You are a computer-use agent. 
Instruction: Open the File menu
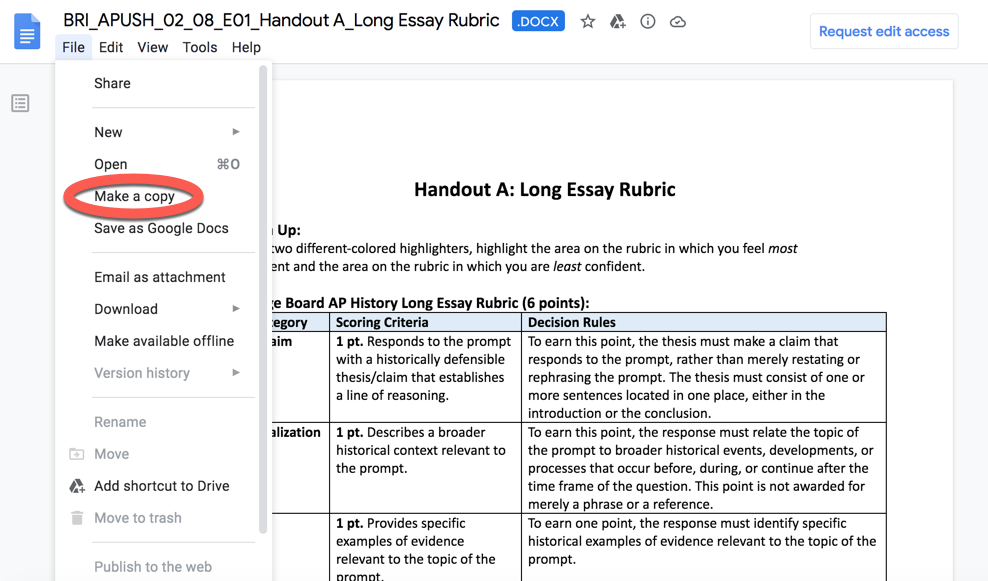coord(73,47)
